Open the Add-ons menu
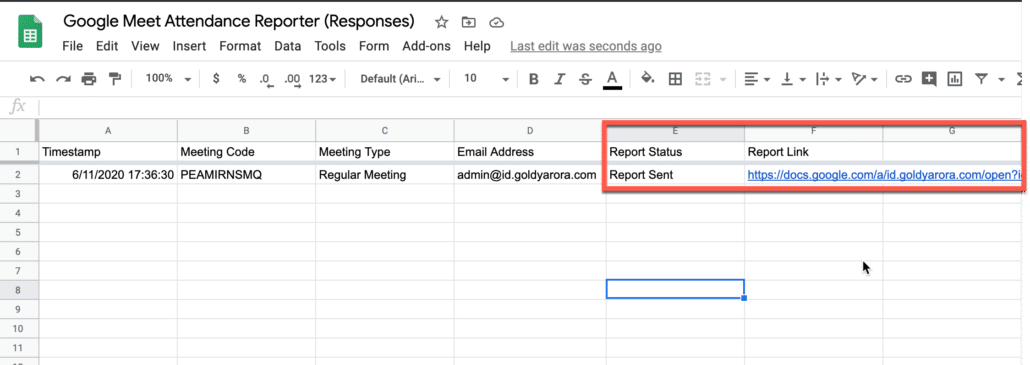Viewport: 1030px width, 365px height. coord(426,46)
